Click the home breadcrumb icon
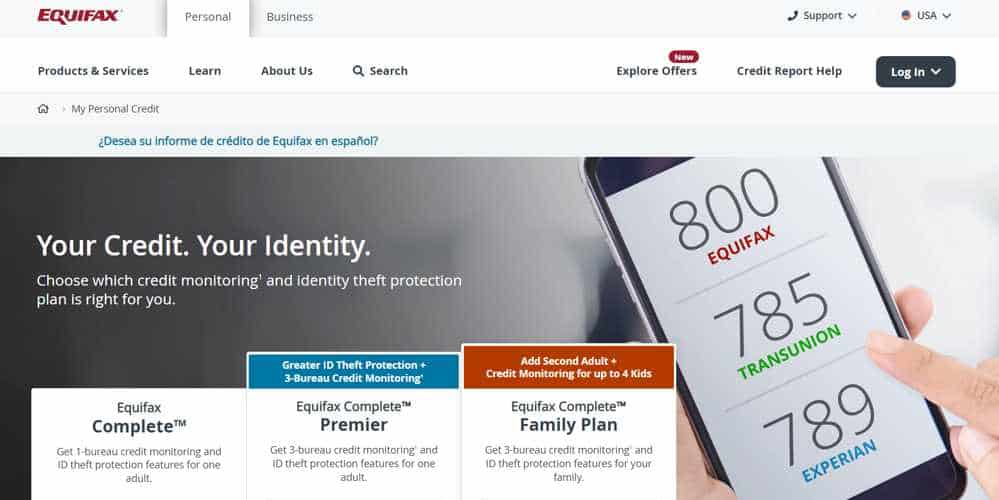Screen dimensions: 999x500 pos(43,109)
